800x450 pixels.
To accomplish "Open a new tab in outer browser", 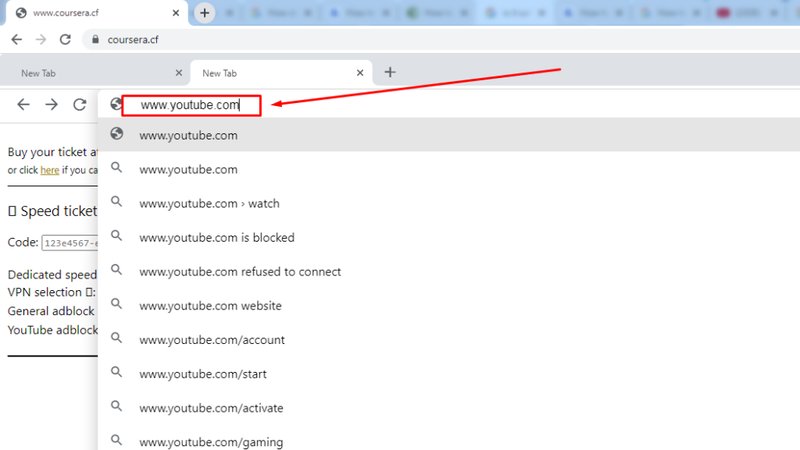I will tap(205, 13).
